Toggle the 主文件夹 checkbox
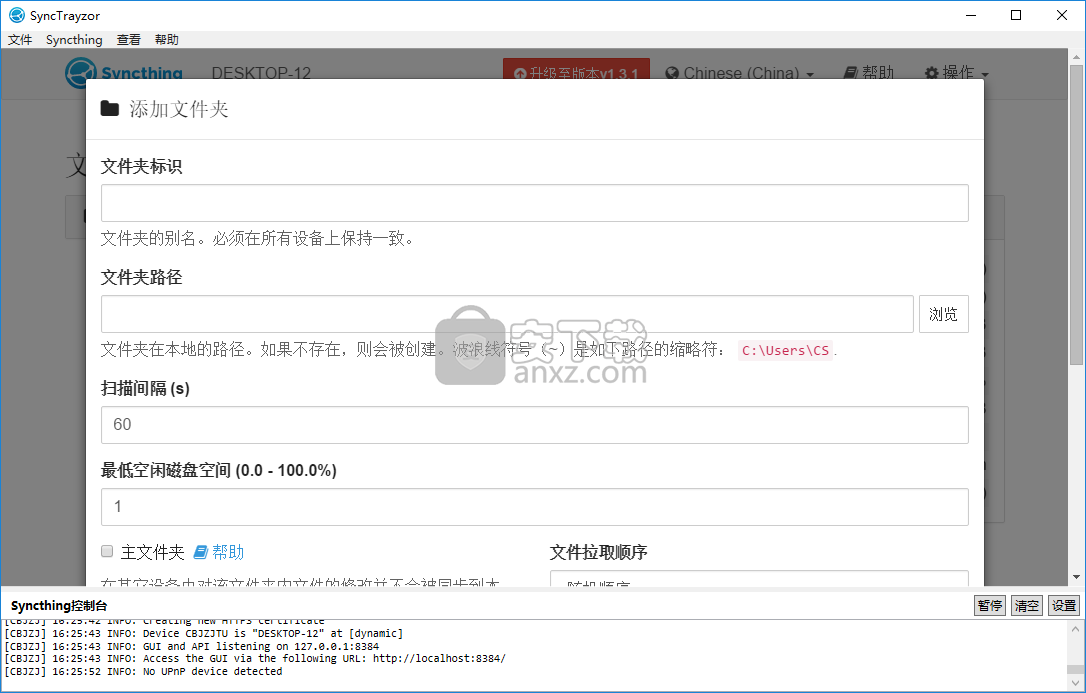 107,551
